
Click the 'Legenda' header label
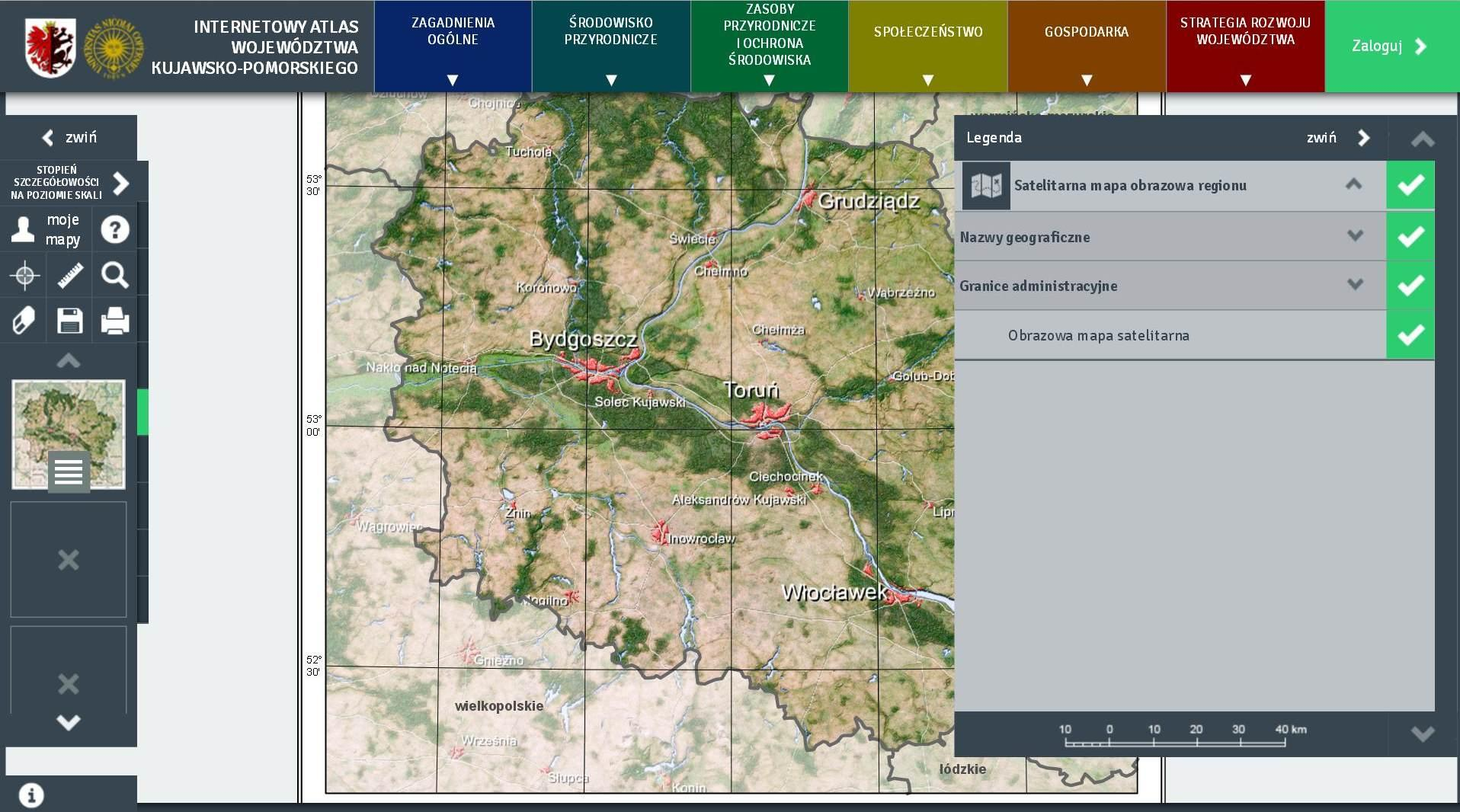point(994,138)
